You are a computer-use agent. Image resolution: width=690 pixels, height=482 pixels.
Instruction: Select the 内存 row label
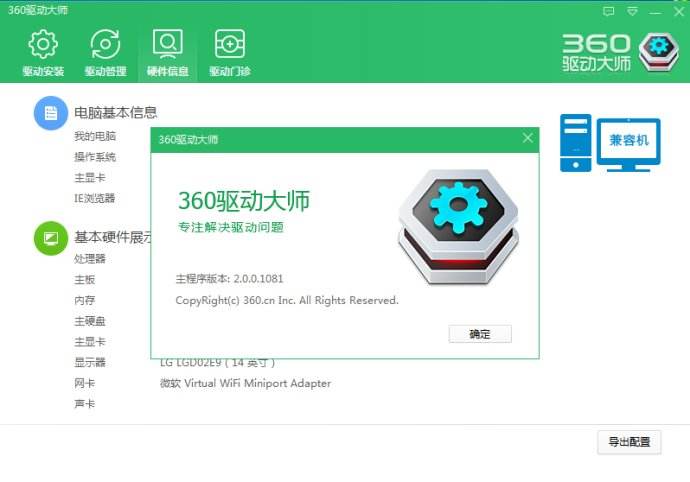[84, 300]
